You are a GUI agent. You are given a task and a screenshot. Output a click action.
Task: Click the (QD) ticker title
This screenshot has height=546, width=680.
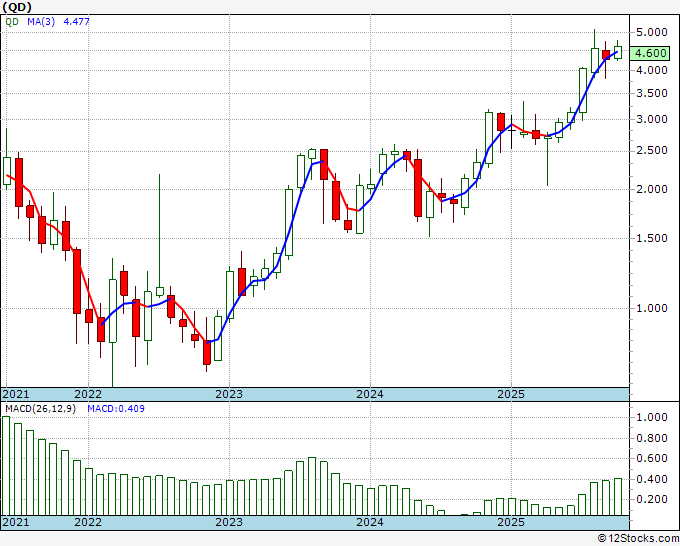(17, 7)
